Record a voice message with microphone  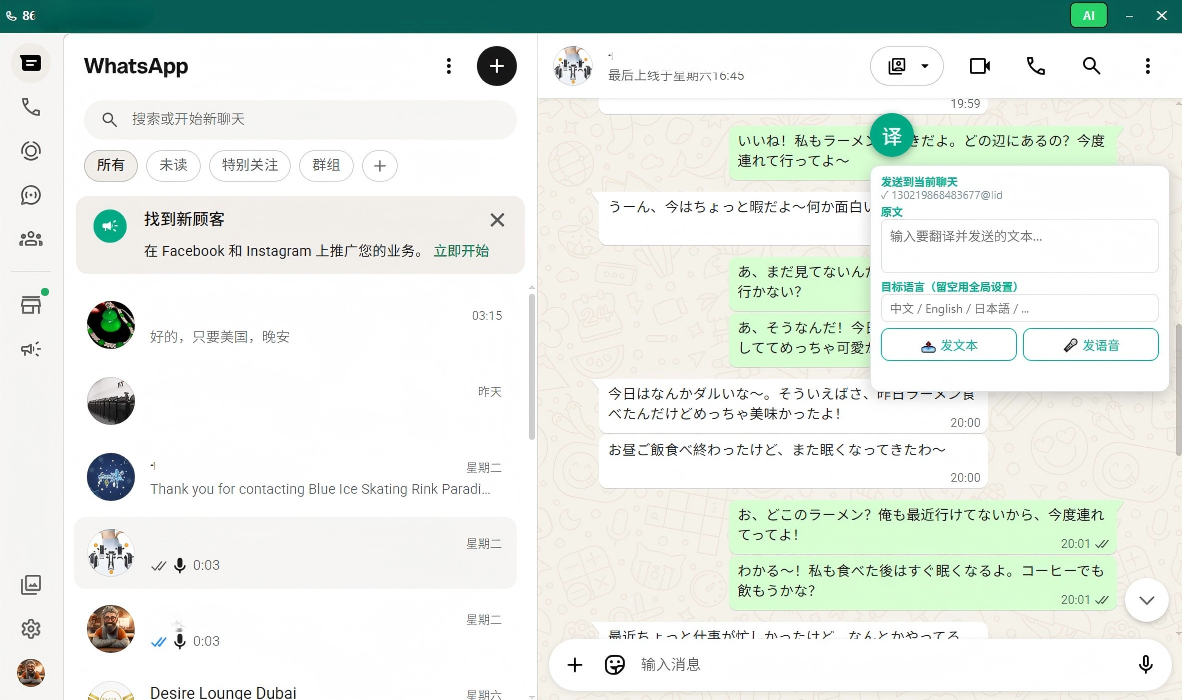(1145, 665)
